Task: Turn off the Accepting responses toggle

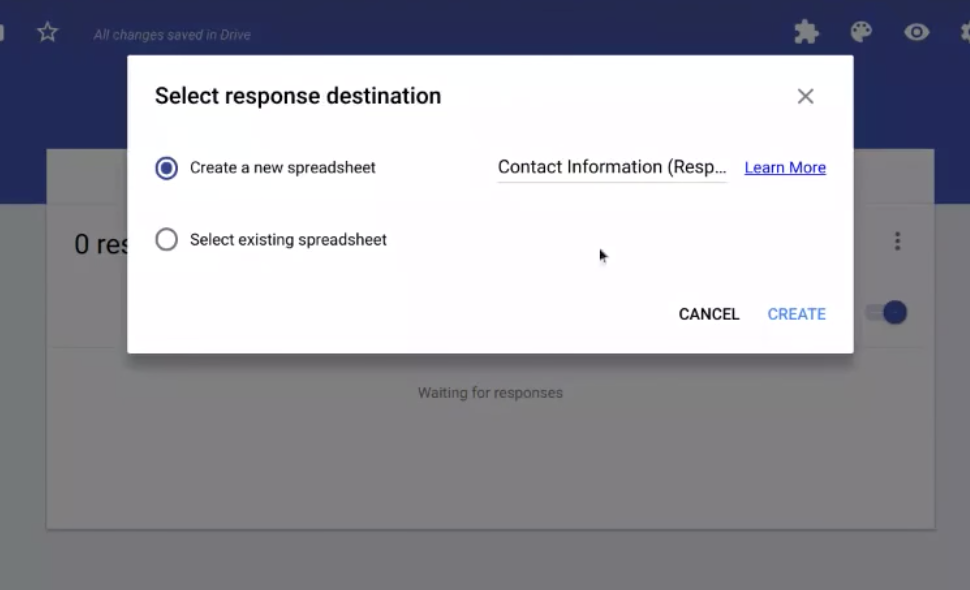Action: coord(885,312)
